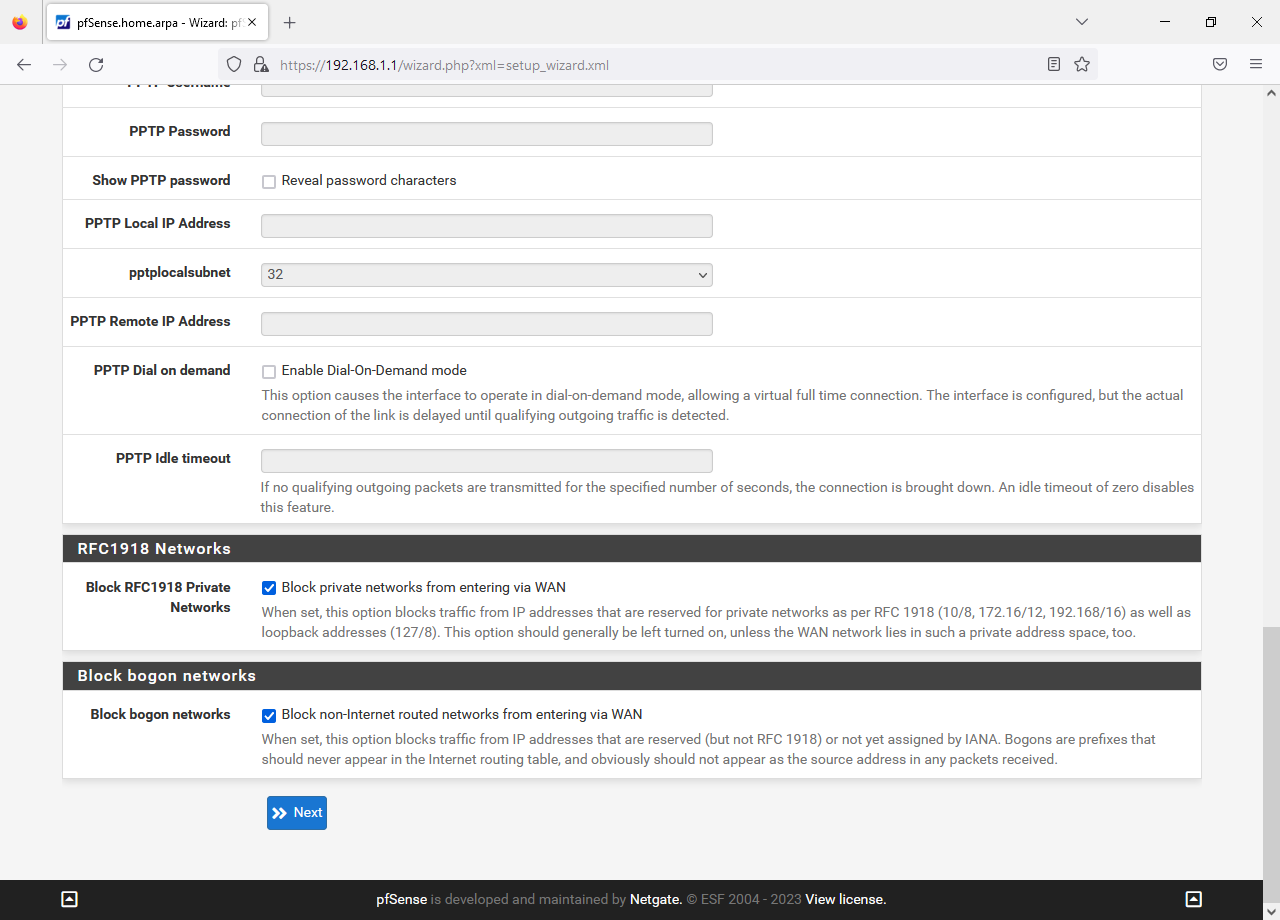Click the scrollbar down arrow
The height and width of the screenshot is (920, 1280).
click(x=1271, y=912)
